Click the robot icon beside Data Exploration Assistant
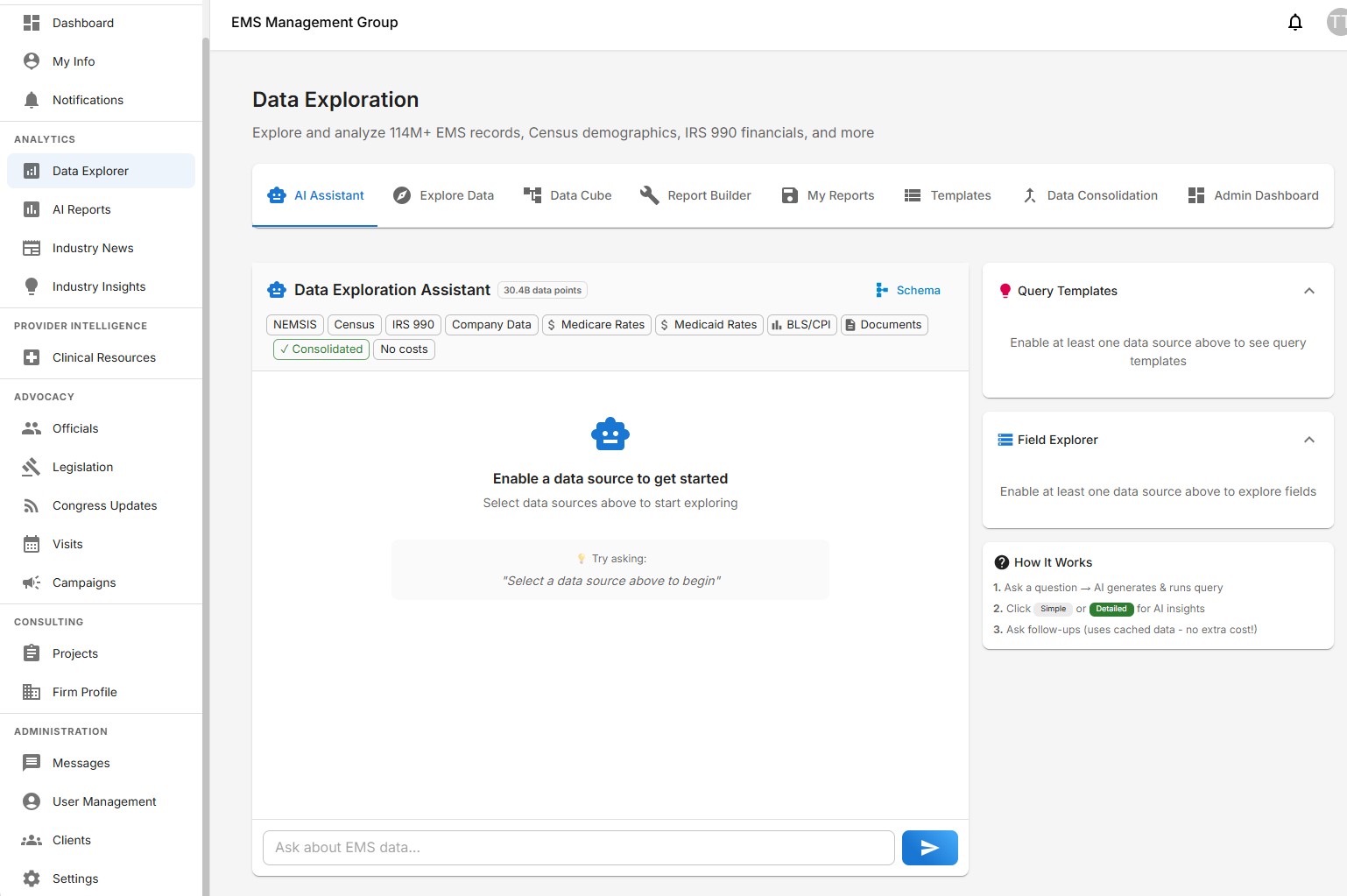The width and height of the screenshot is (1347, 896). click(x=277, y=290)
